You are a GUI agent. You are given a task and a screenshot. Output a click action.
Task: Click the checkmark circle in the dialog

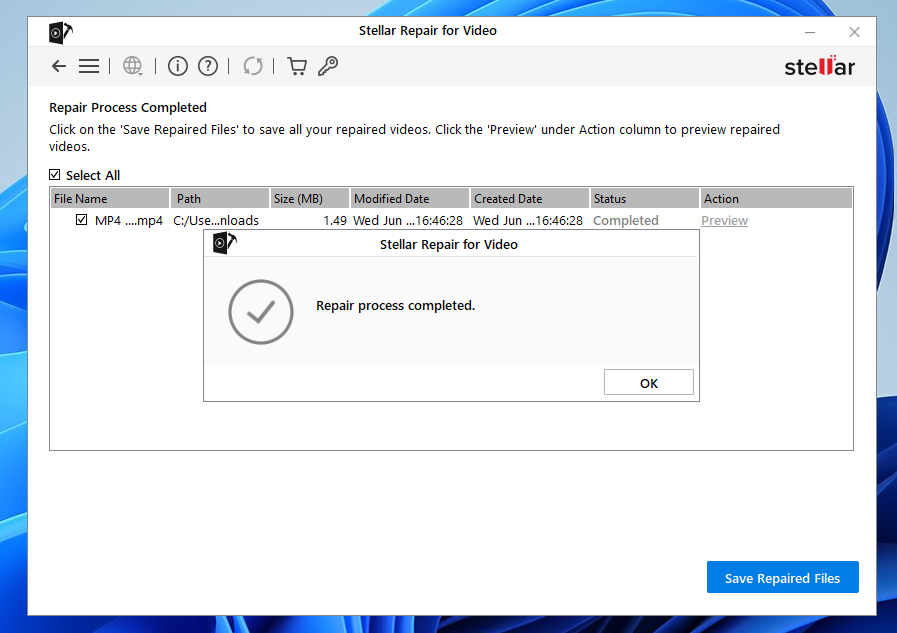pos(261,312)
